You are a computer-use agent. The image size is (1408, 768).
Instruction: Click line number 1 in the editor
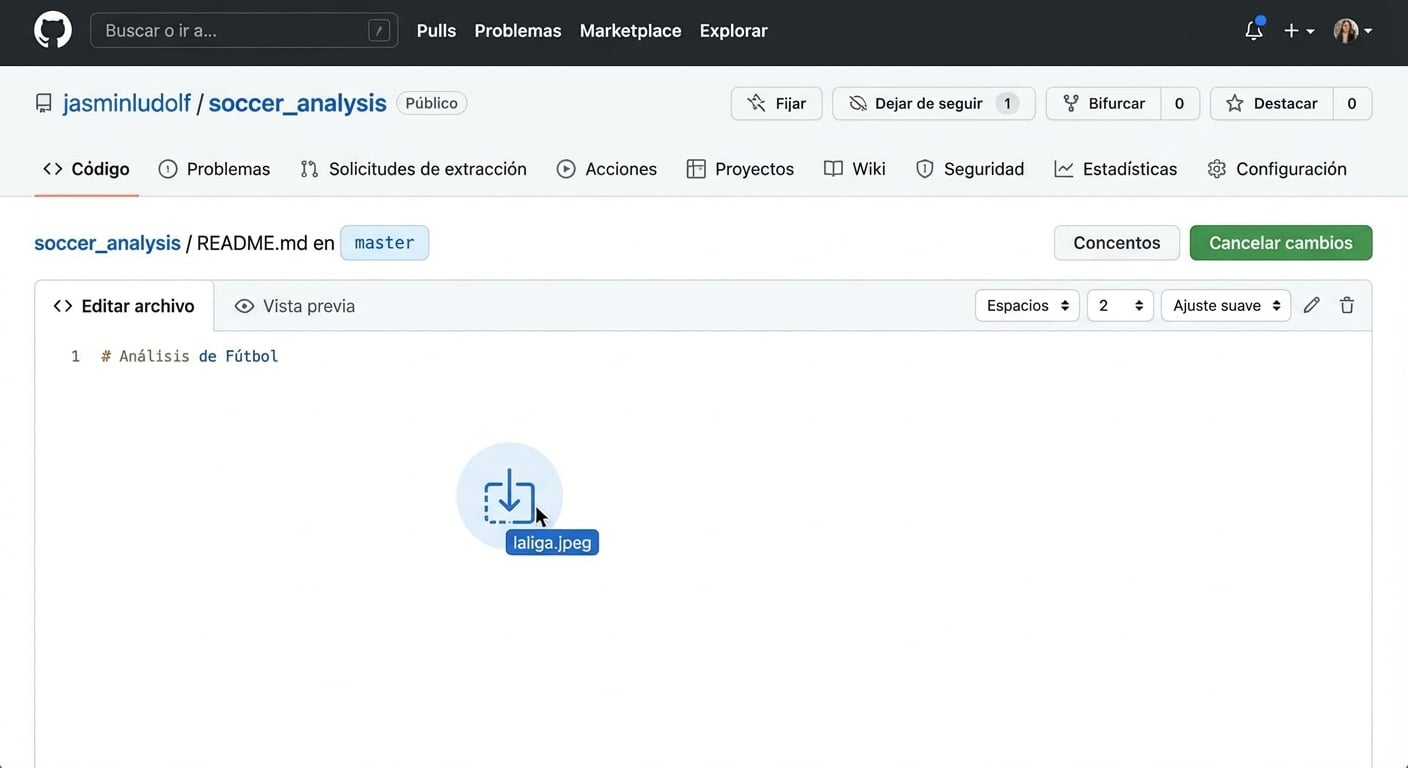75,356
